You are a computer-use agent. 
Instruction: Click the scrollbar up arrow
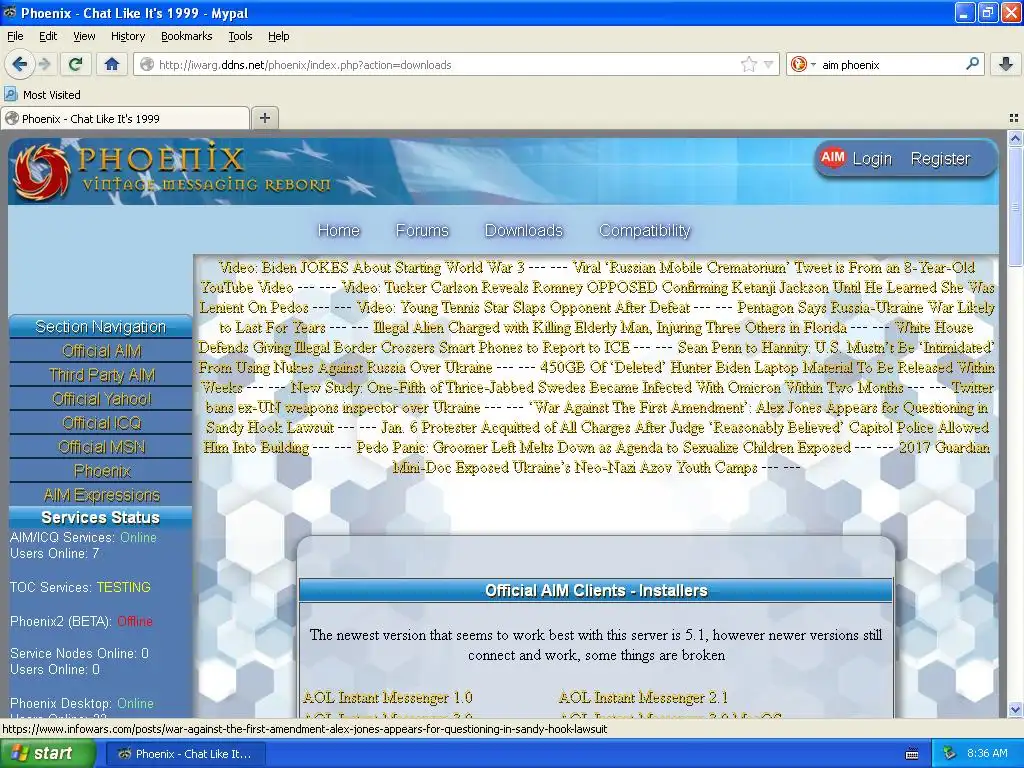tap(1015, 138)
